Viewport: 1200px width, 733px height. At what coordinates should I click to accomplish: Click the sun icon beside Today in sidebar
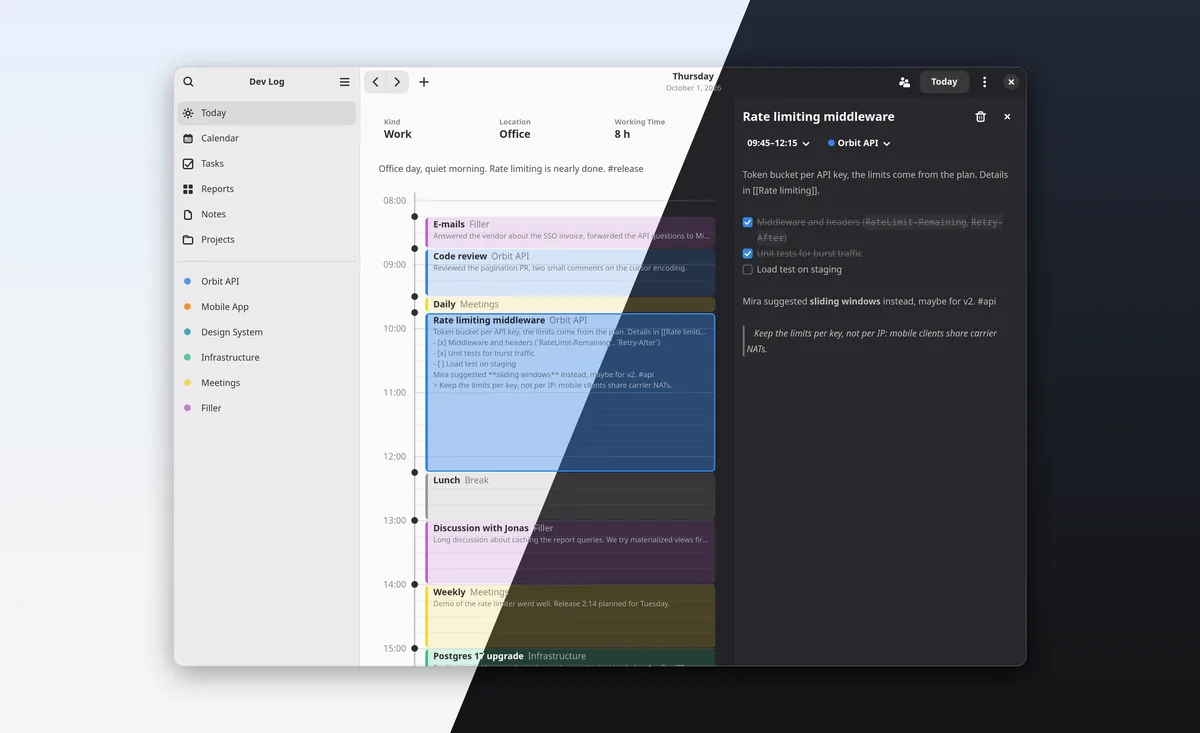point(188,113)
